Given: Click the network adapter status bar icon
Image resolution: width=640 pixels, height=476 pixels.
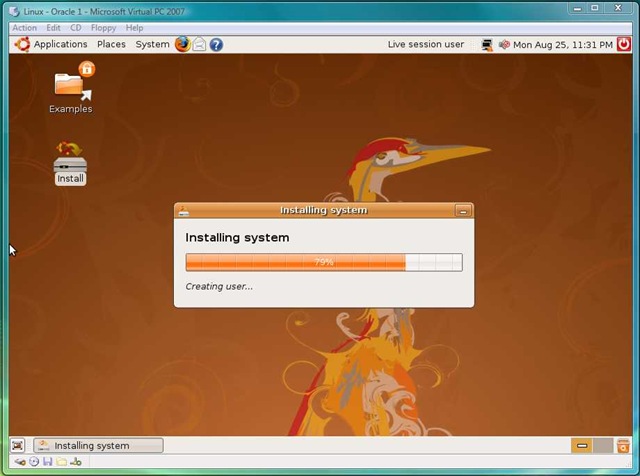Looking at the screenshot, I should coord(76,462).
